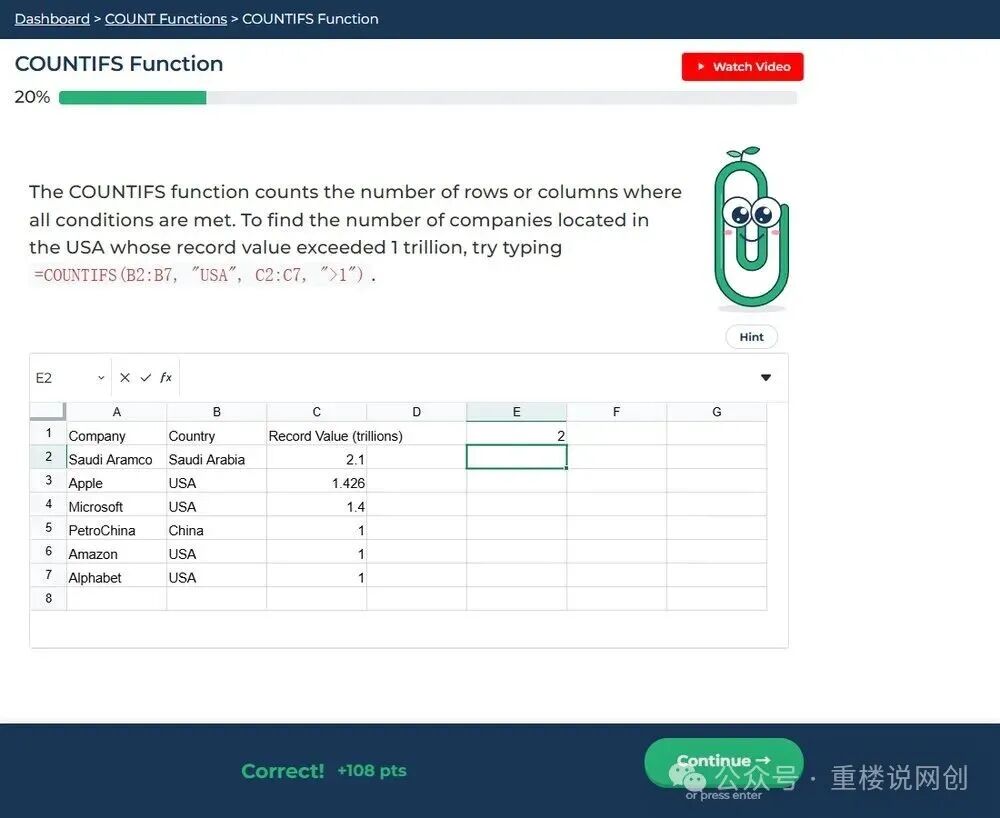Screen dimensions: 1000x818
Task: Click value 1 in Amazon row
Action: [x=316, y=551]
